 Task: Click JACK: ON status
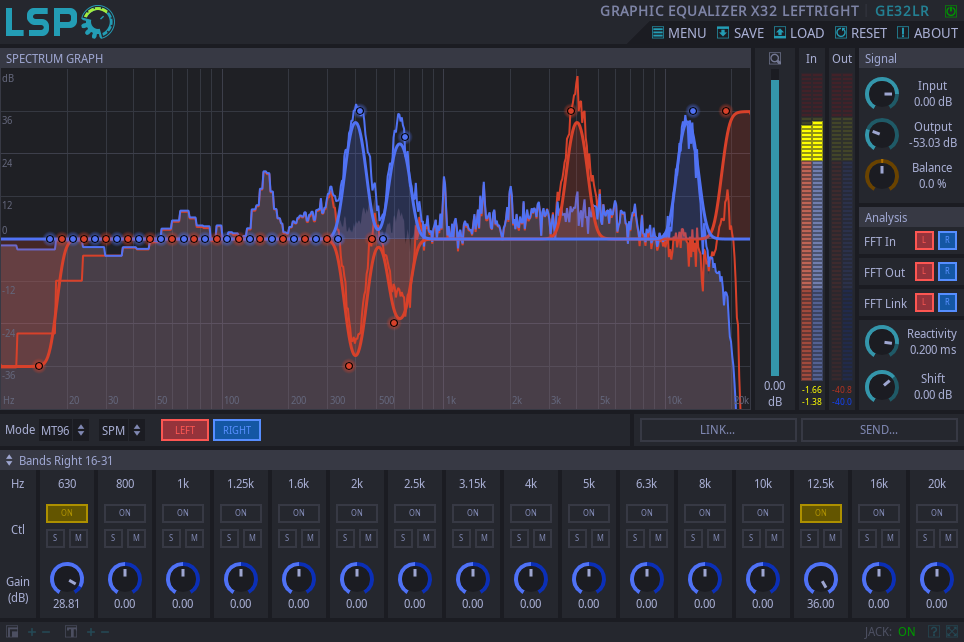click(x=890, y=632)
